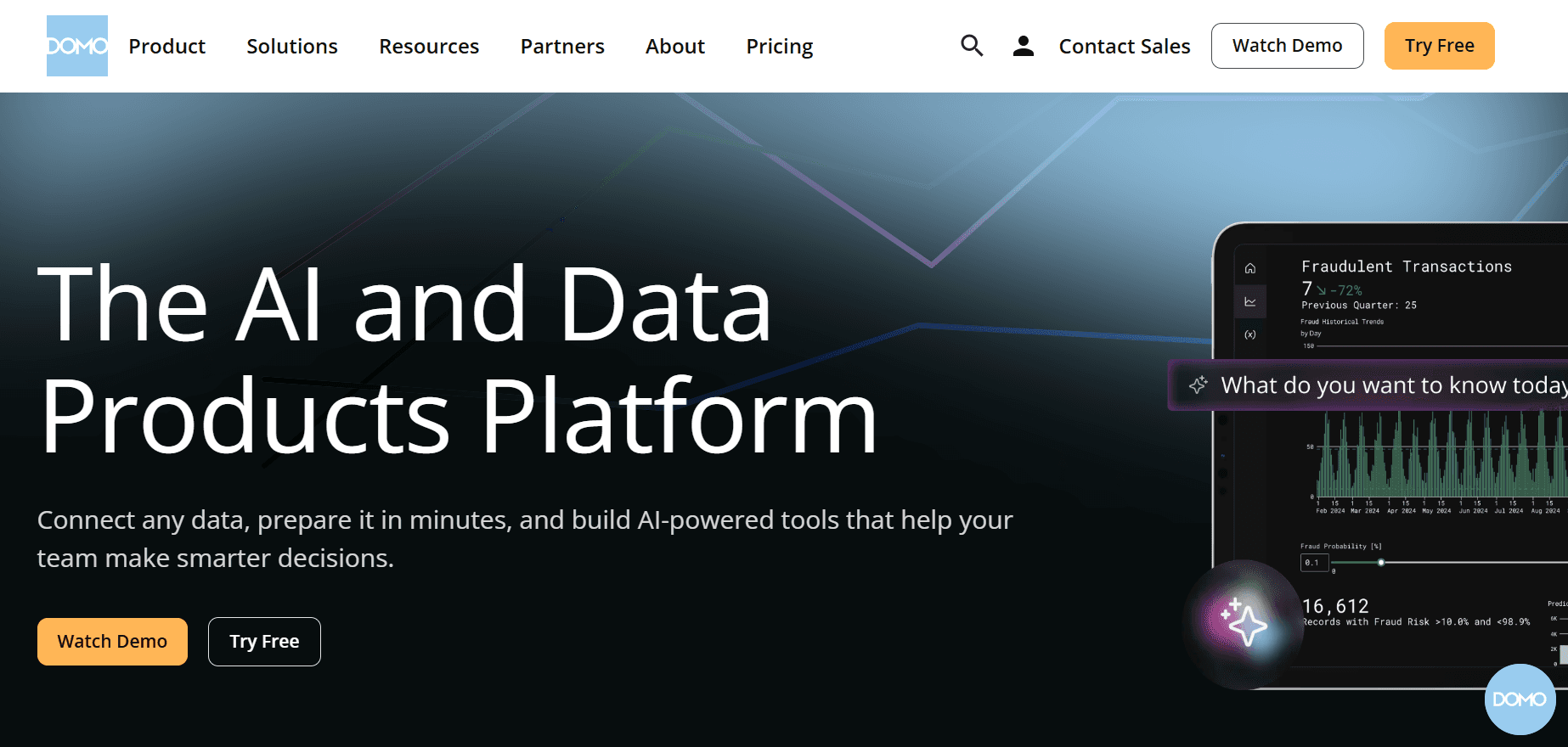Open the Partners menu
Viewport: 1568px width, 747px height.
point(562,46)
